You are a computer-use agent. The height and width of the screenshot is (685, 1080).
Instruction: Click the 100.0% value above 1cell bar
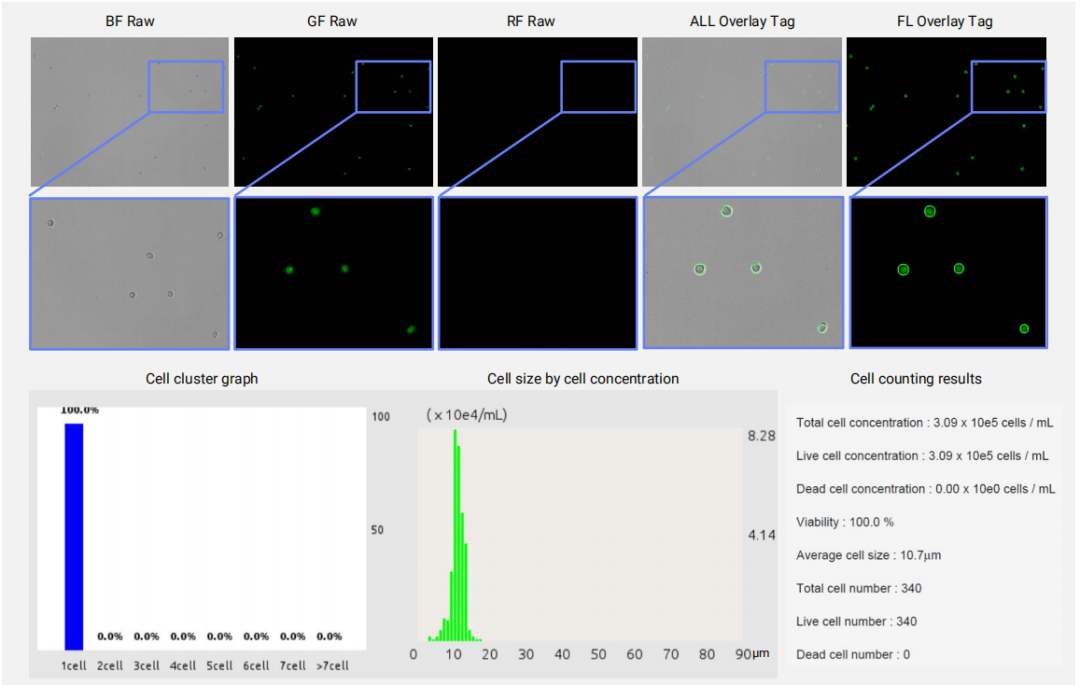(80, 410)
